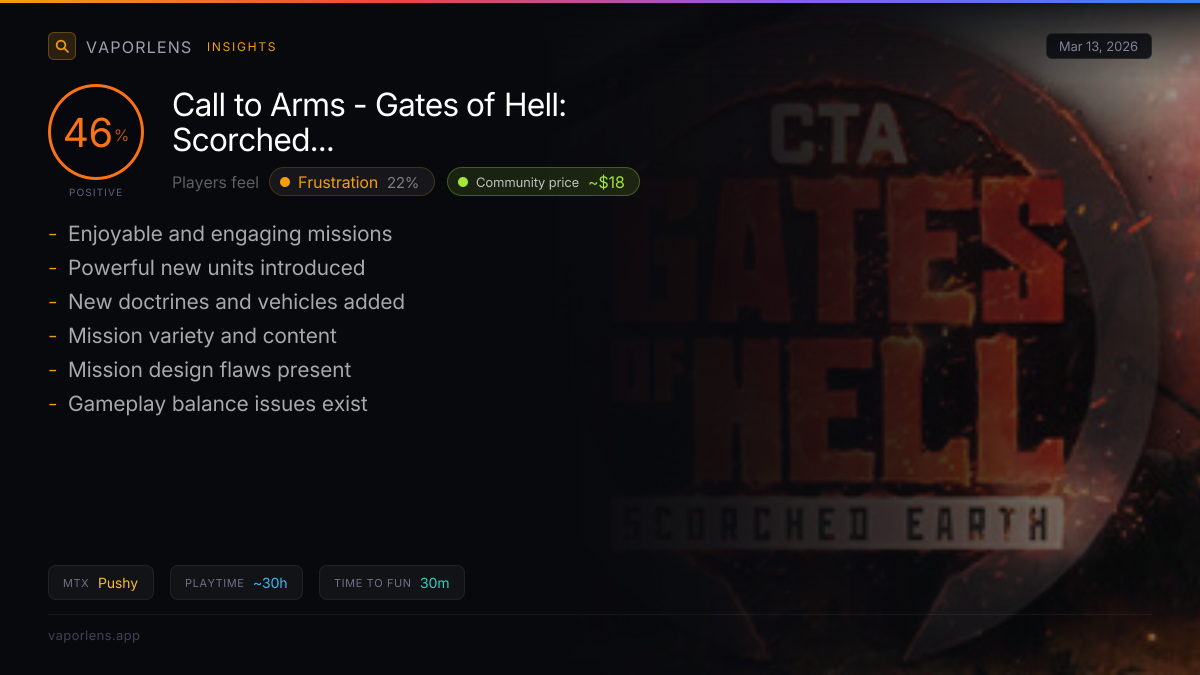Click the Community price ~$18 pill
The image size is (1200, 675).
point(543,182)
